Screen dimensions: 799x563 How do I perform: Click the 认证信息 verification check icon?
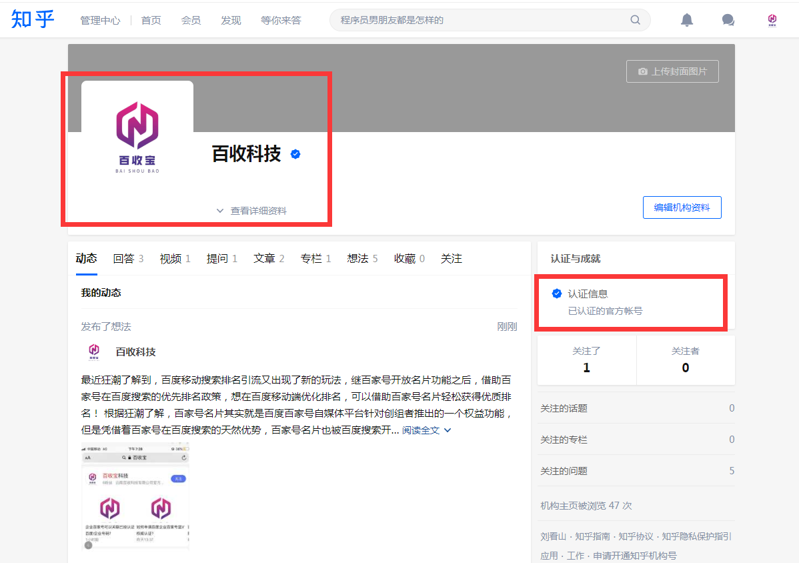557,293
